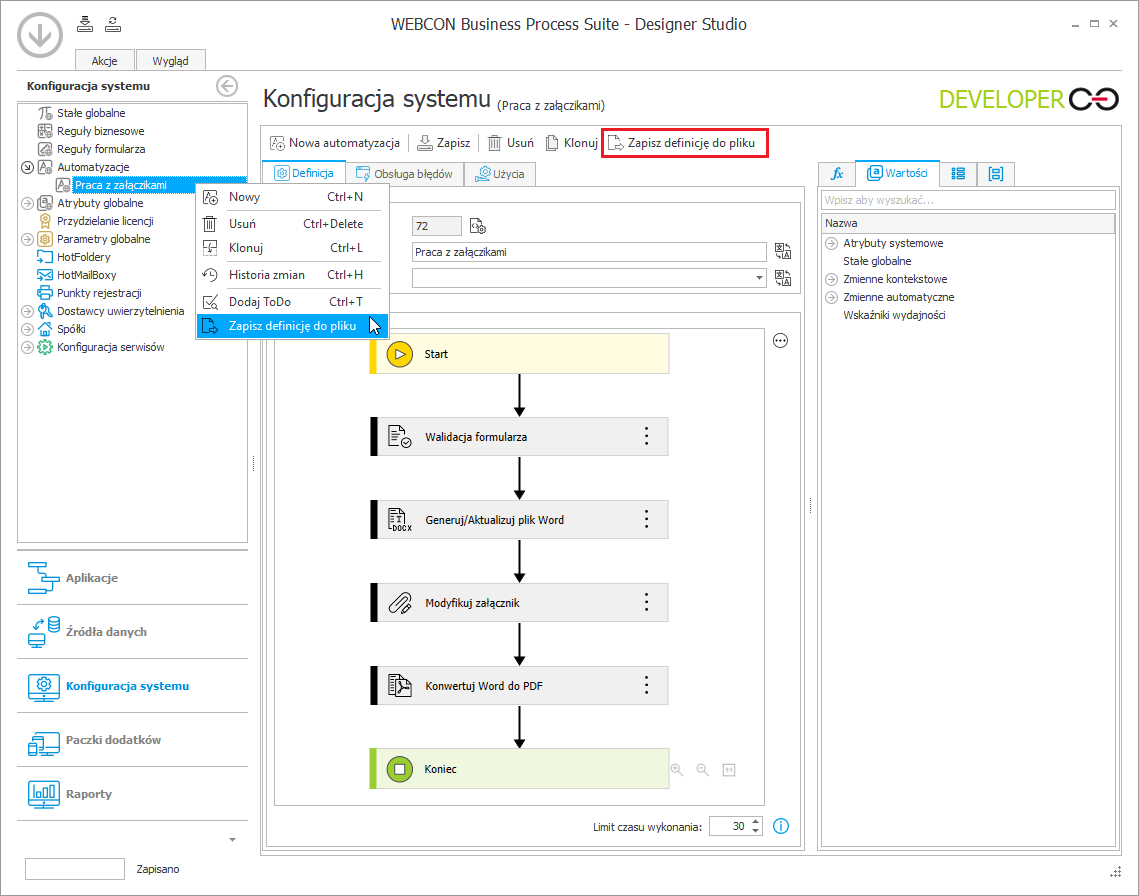
Task: Click the zoom out magnifier icon
Action: [702, 770]
